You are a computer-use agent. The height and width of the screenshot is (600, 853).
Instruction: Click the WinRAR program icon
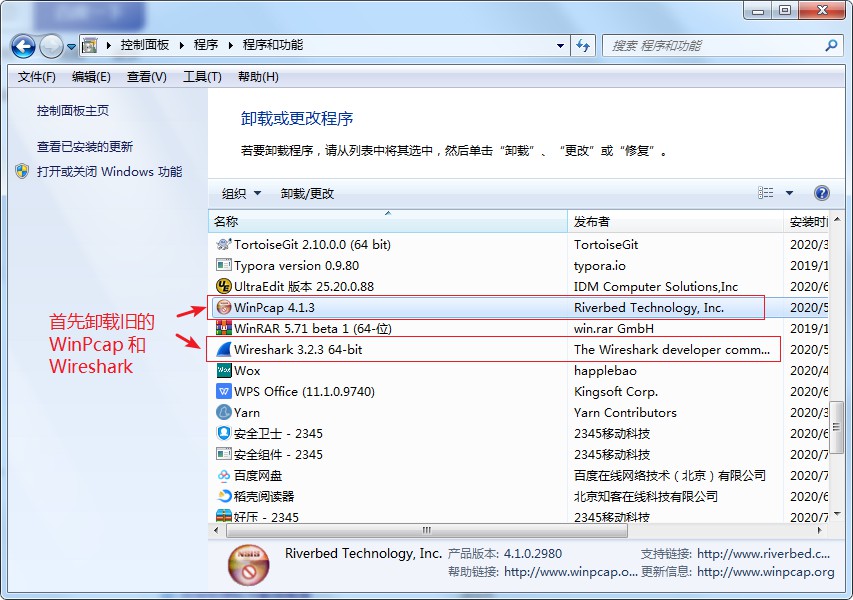(224, 328)
